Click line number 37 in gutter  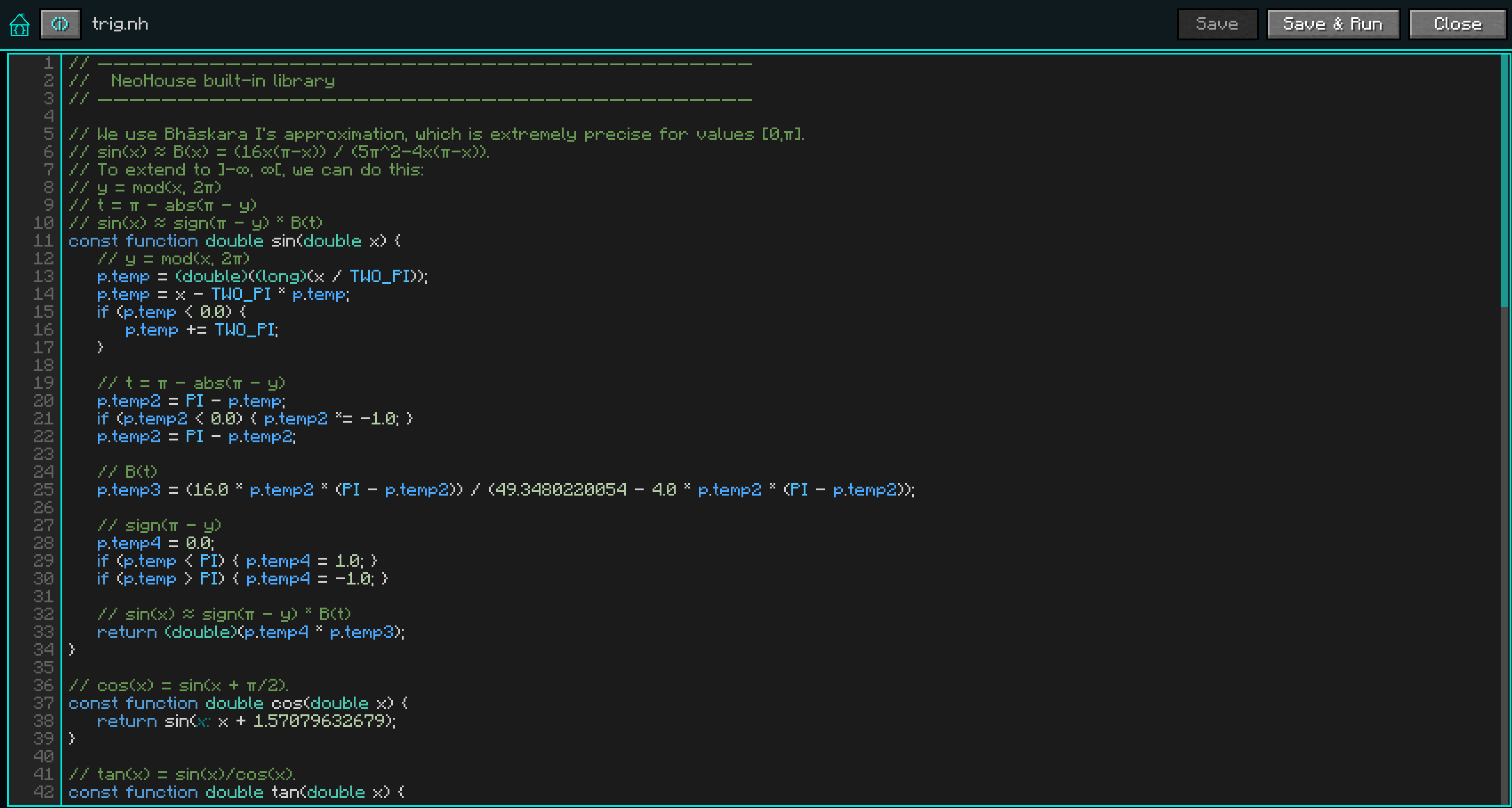coord(44,703)
